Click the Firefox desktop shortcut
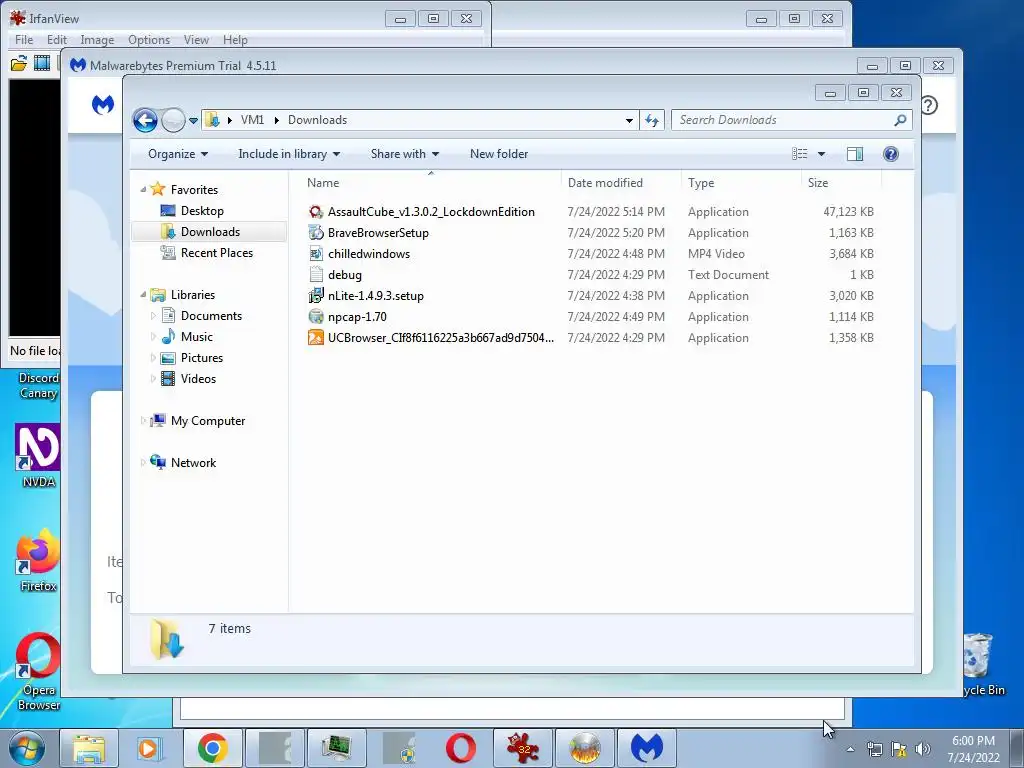This screenshot has height=768, width=1024. [38, 560]
